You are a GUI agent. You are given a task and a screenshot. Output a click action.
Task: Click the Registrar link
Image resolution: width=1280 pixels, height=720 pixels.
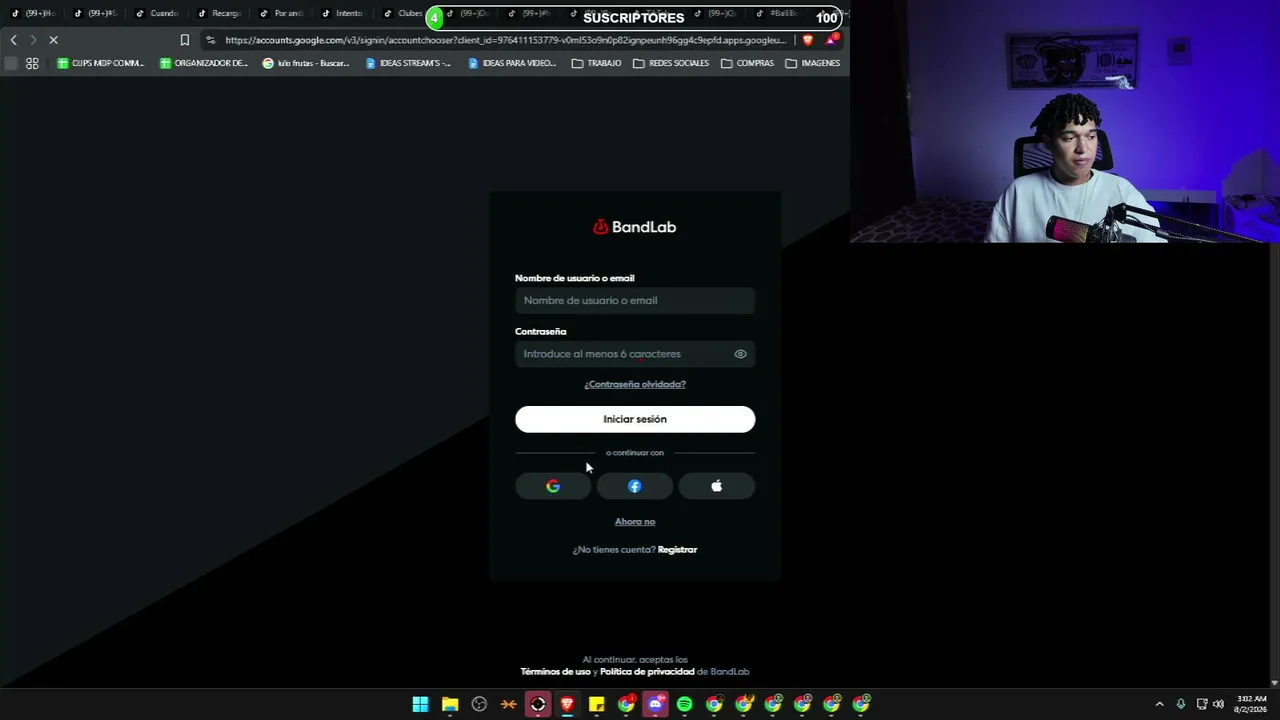[677, 550]
